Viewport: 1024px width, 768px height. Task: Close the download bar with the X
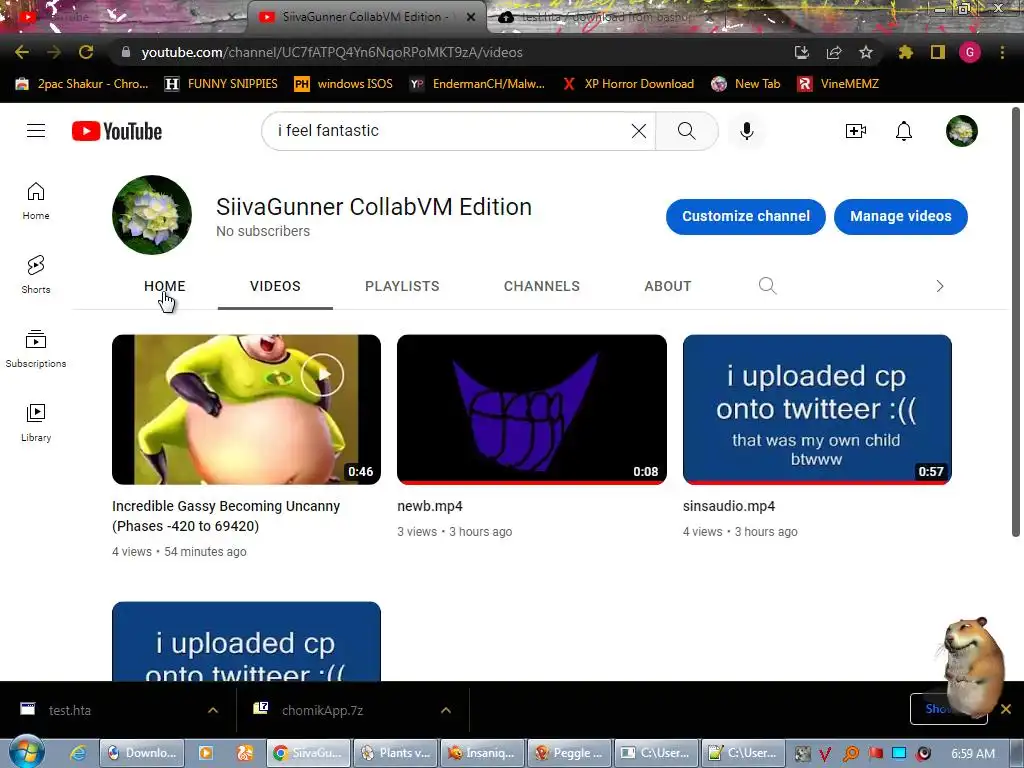tap(1006, 709)
